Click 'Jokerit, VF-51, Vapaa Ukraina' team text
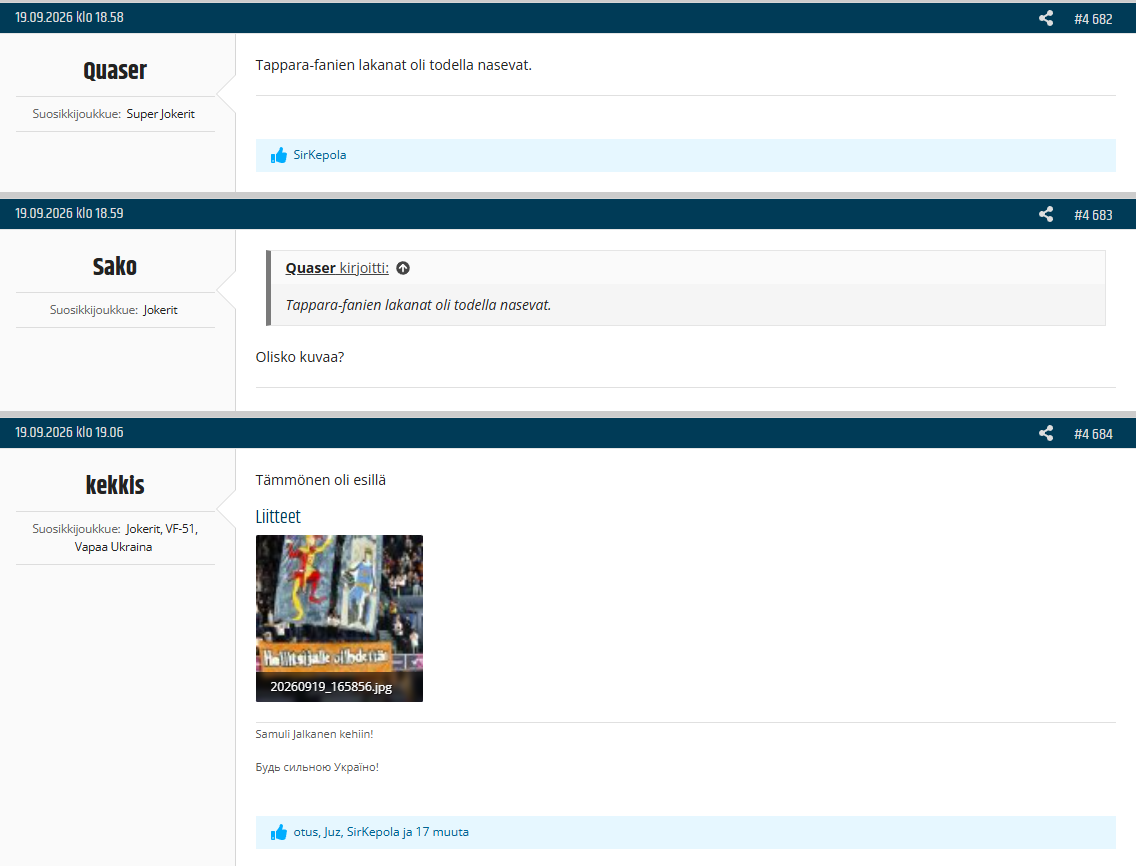The image size is (1141, 866). coord(137,538)
